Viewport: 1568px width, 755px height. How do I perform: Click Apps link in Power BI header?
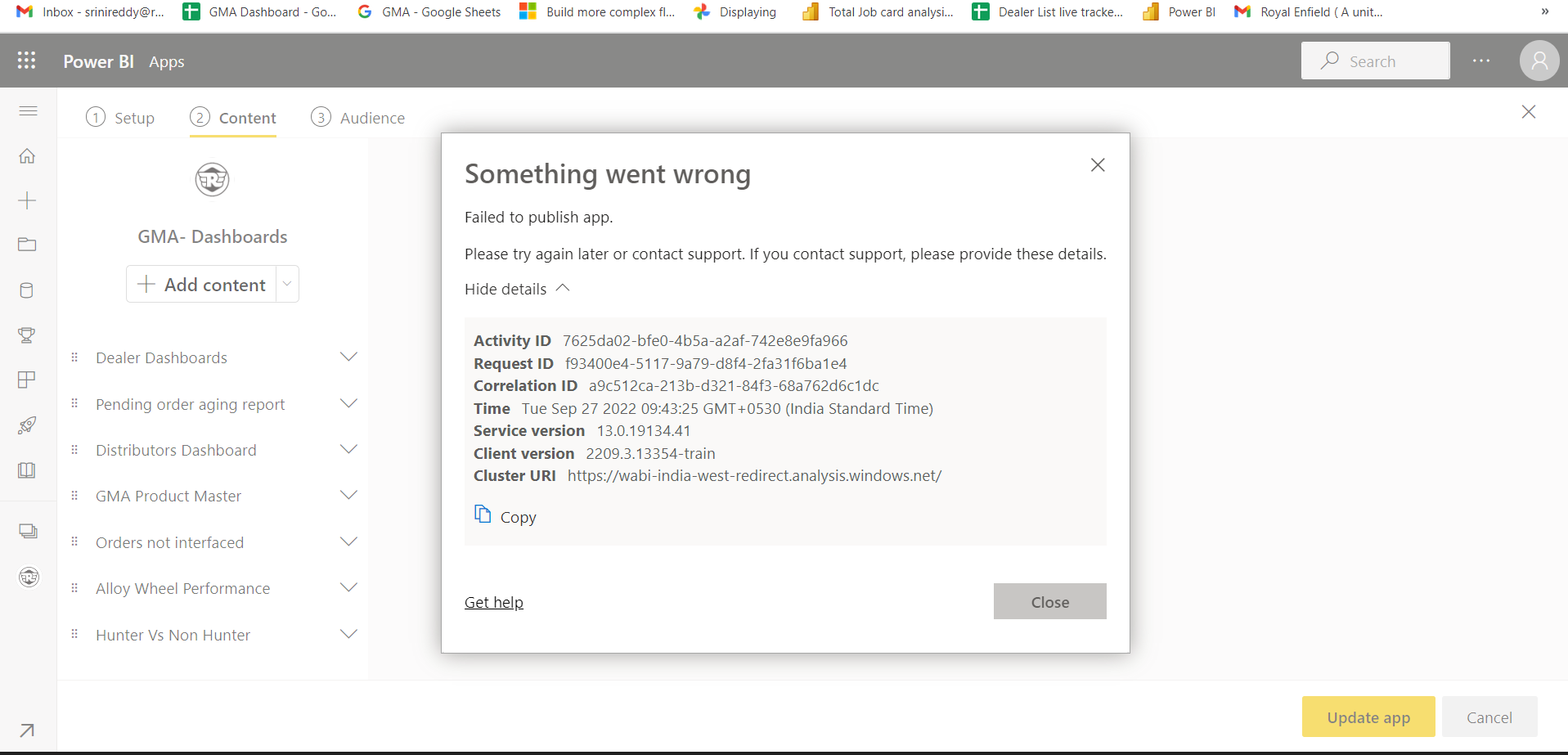pyautogui.click(x=167, y=61)
